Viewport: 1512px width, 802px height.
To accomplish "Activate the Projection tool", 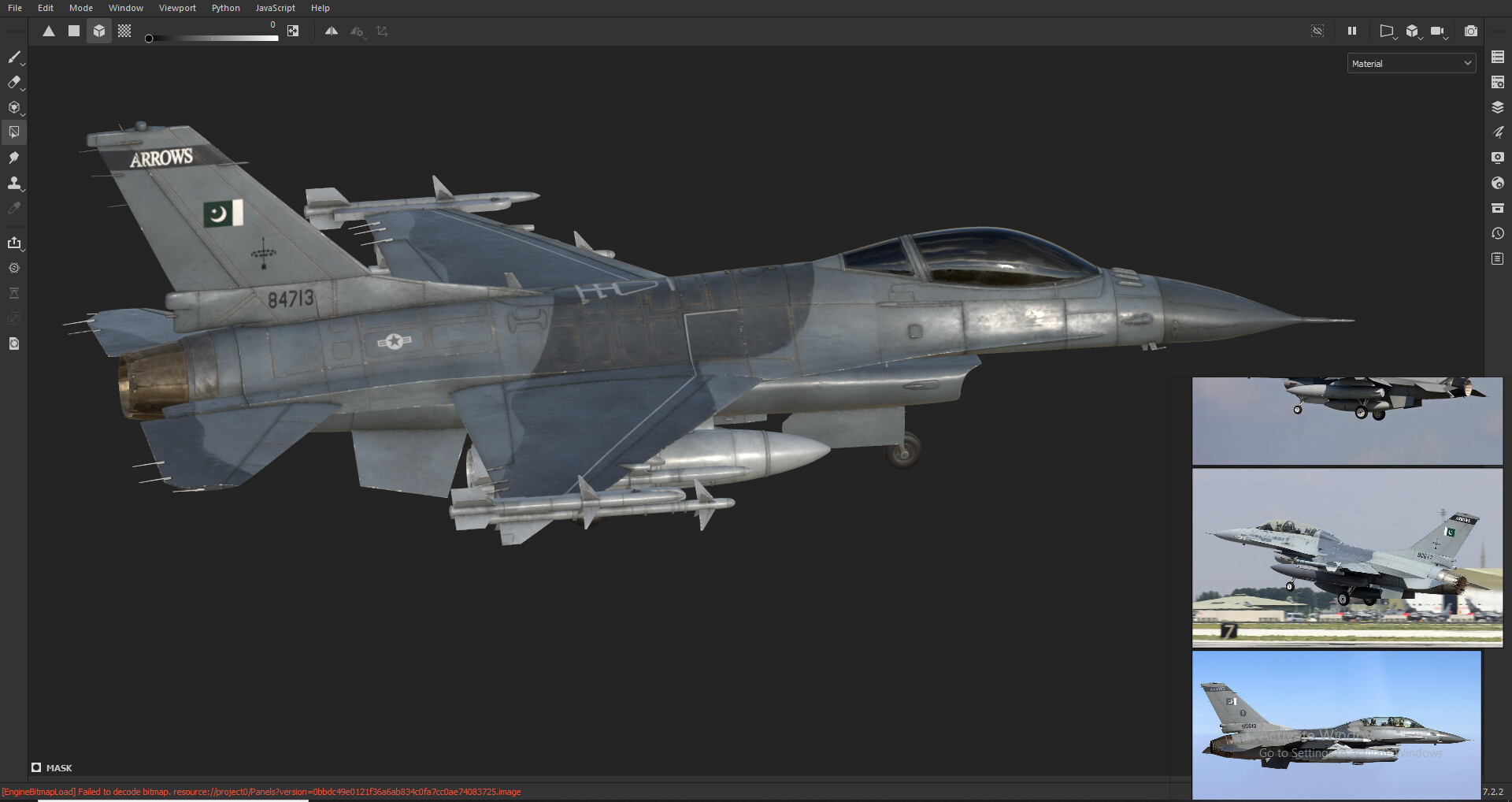I will tap(14, 107).
